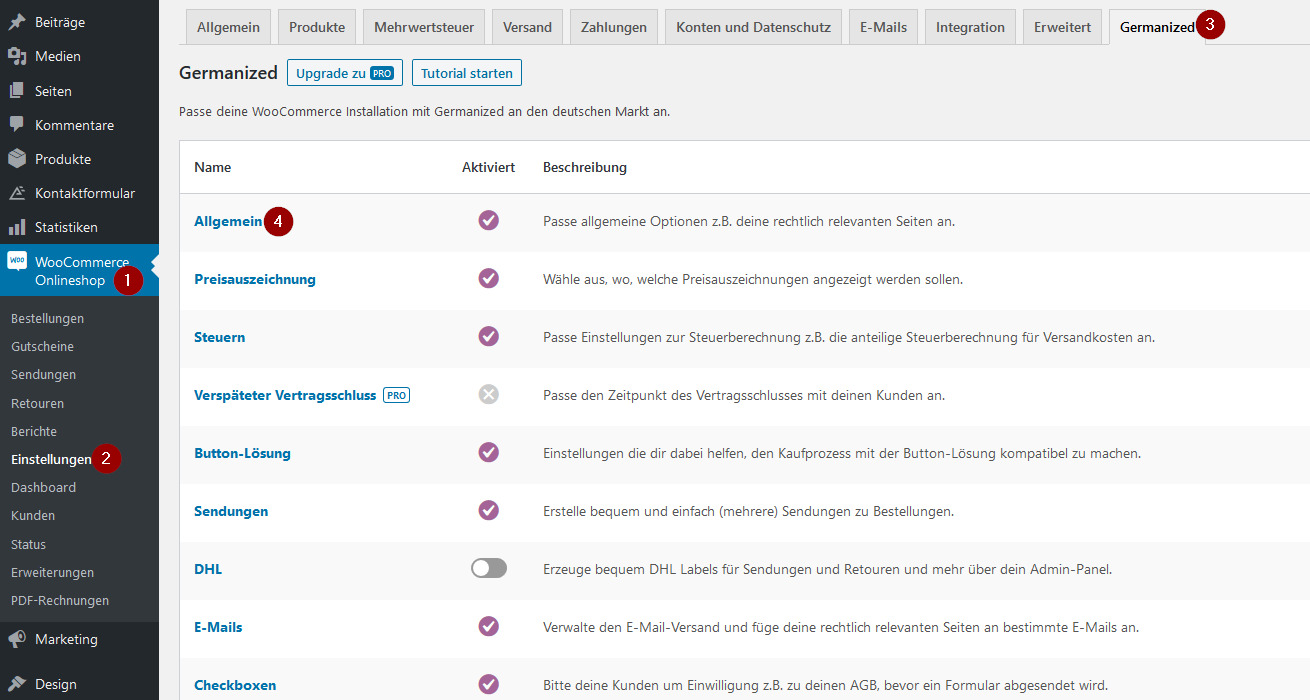
Task: Toggle the E-Mails activated checkmark
Action: tap(489, 627)
